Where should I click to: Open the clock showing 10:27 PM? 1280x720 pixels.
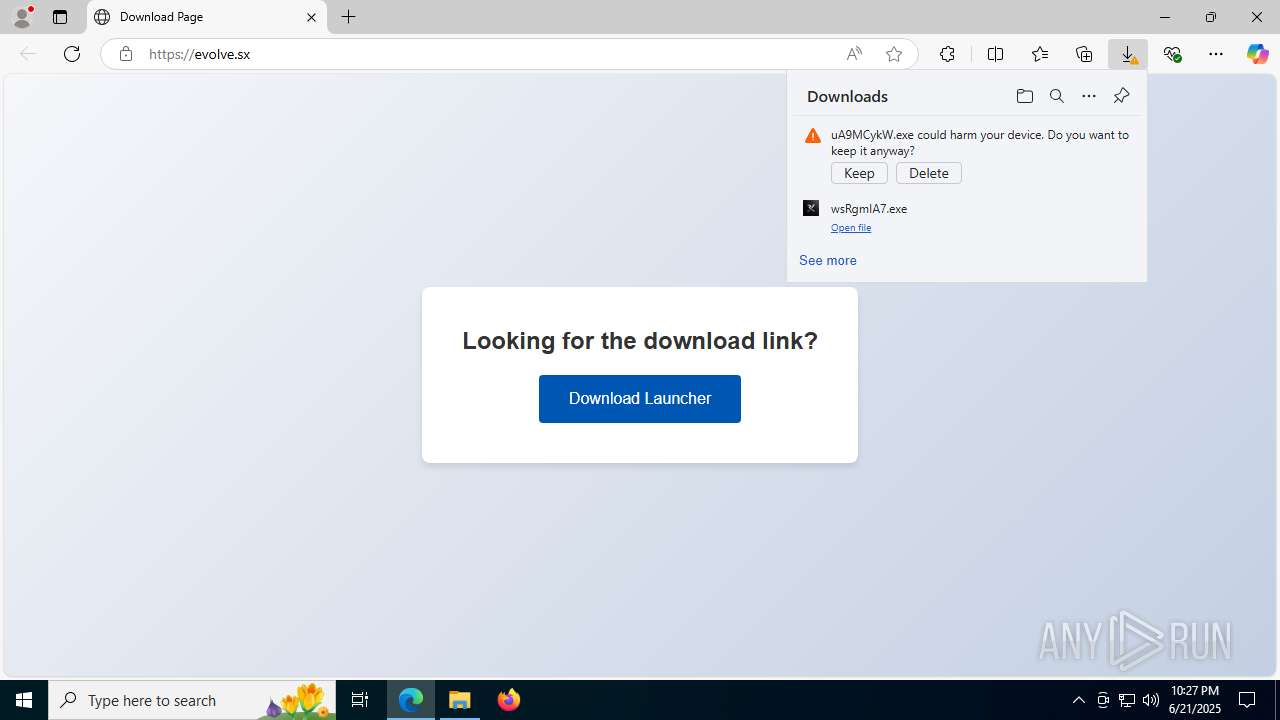coord(1194,700)
